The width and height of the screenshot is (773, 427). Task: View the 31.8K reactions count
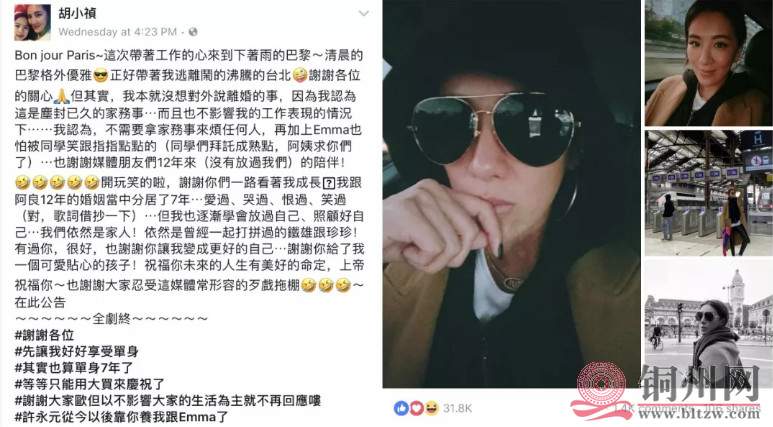[457, 408]
